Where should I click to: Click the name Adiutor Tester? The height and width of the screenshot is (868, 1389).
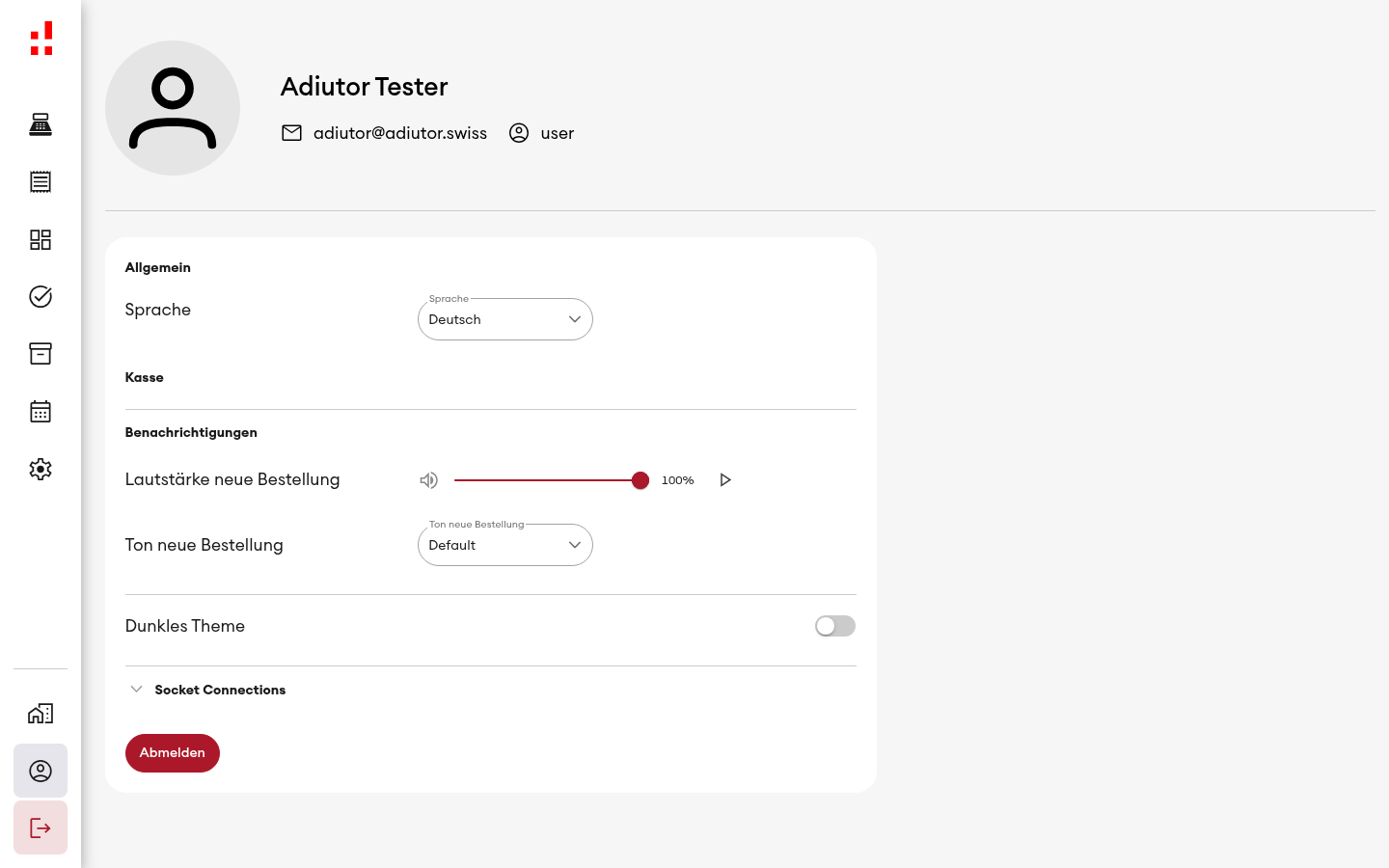coord(365,86)
